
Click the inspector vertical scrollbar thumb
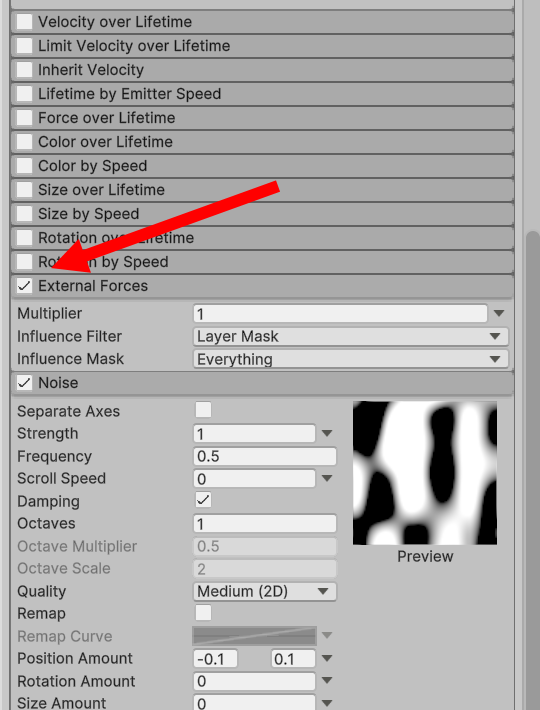click(x=533, y=471)
